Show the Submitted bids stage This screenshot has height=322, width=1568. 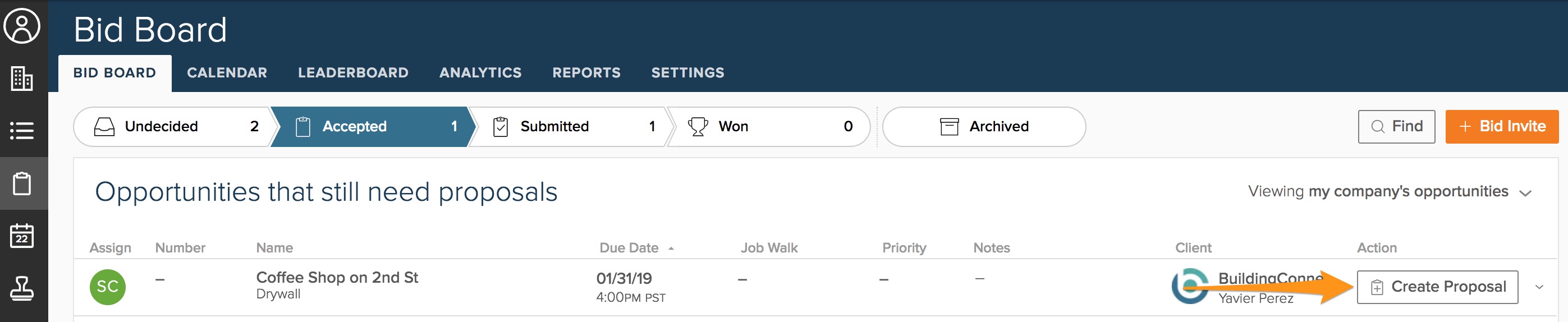(569, 127)
